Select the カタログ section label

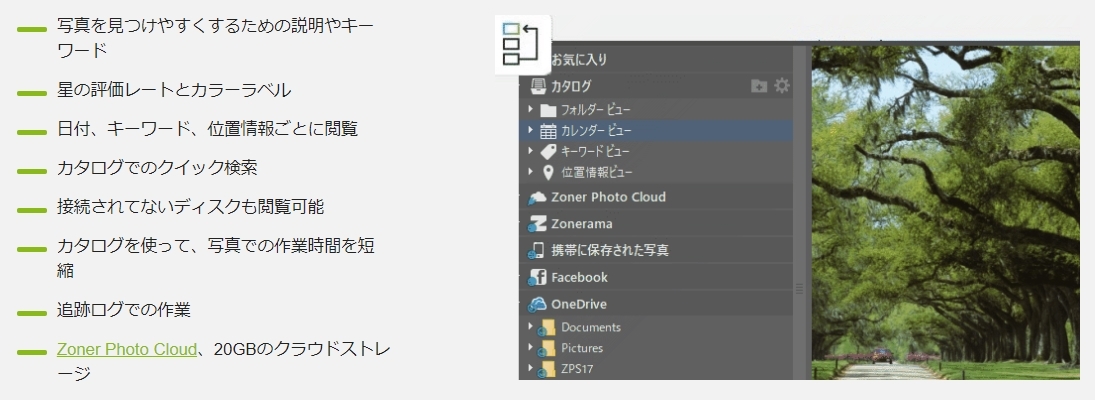pyautogui.click(x=571, y=87)
